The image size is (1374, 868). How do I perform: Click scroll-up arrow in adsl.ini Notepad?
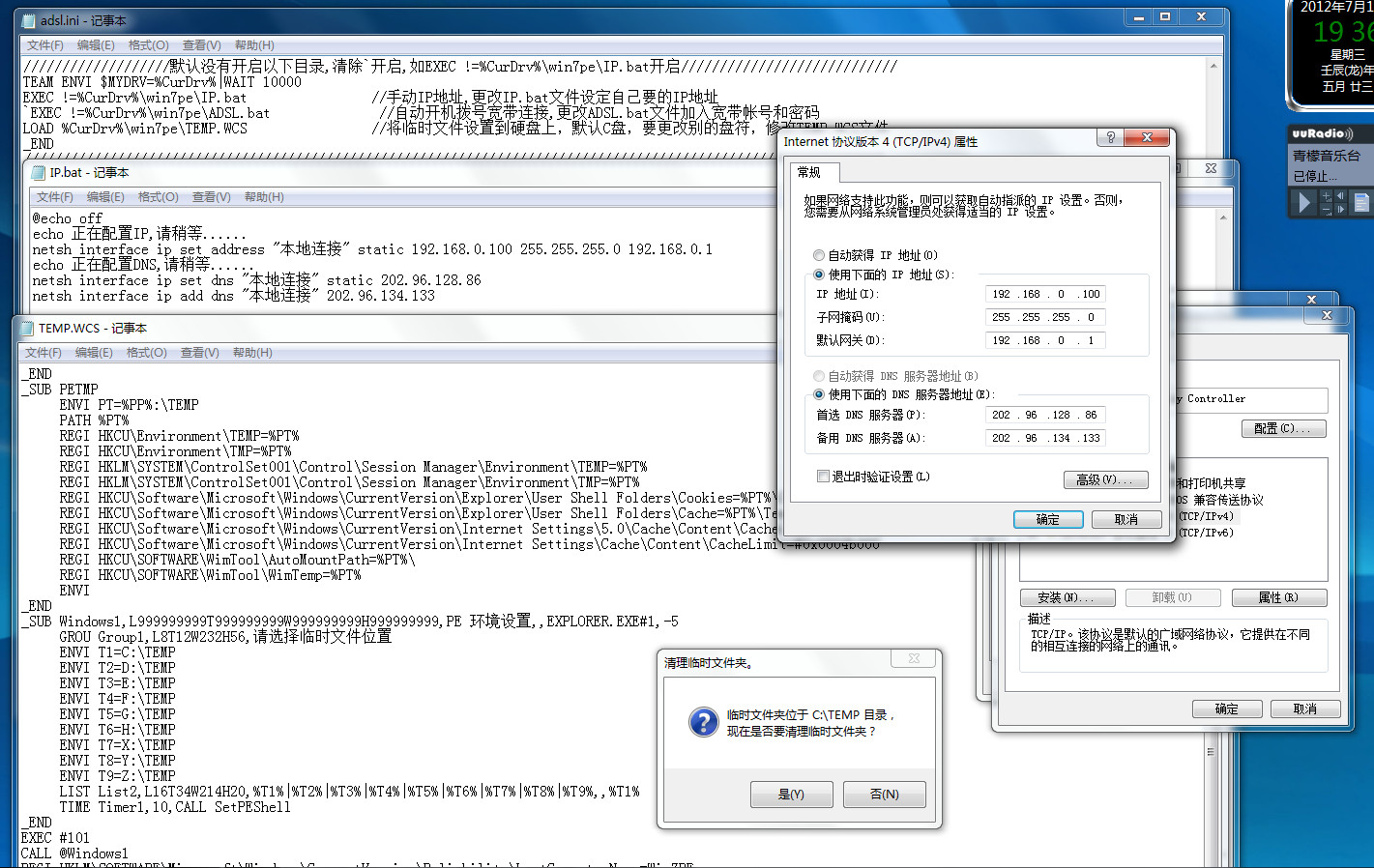(x=1213, y=66)
